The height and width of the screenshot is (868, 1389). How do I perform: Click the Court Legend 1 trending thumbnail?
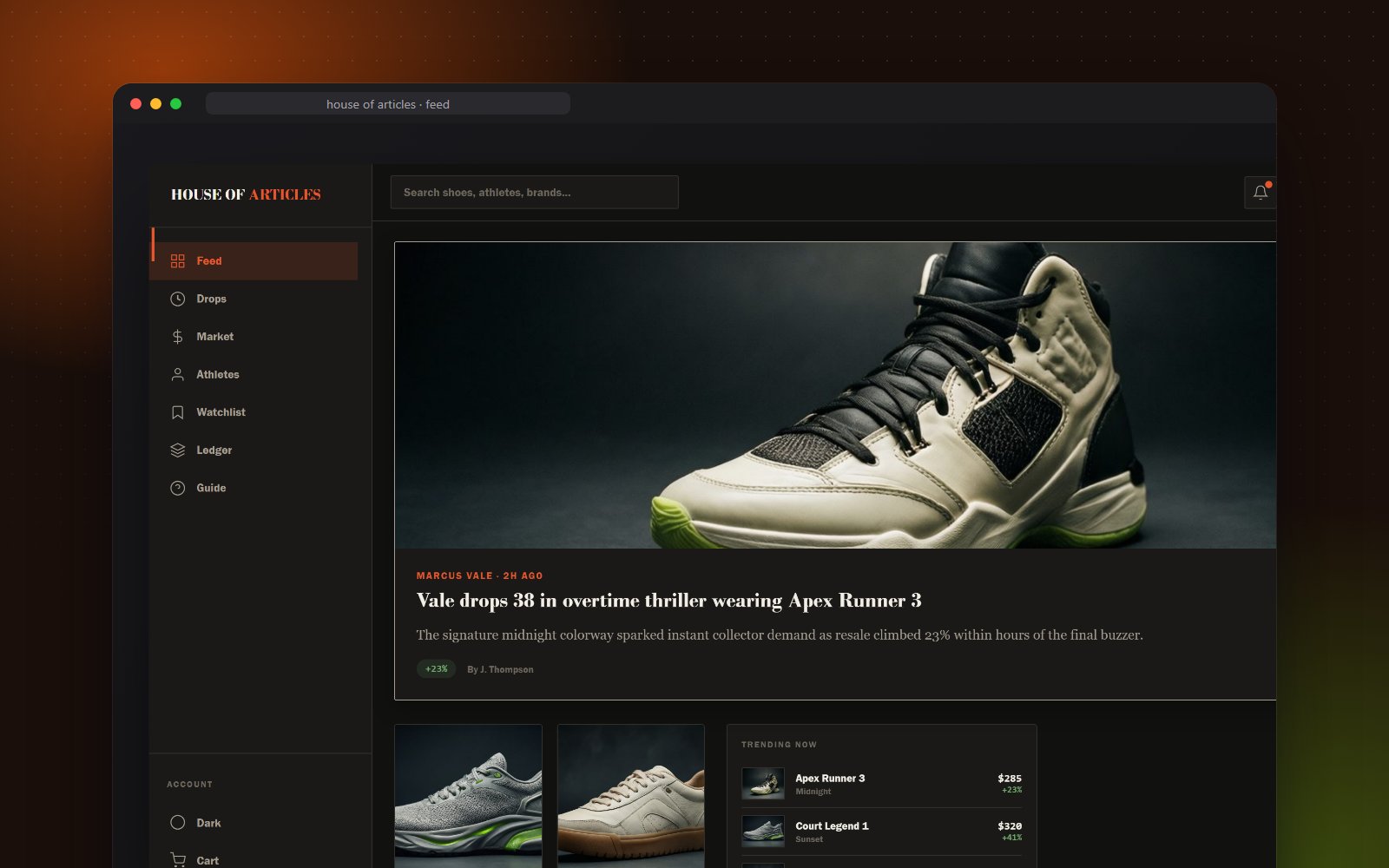(763, 832)
